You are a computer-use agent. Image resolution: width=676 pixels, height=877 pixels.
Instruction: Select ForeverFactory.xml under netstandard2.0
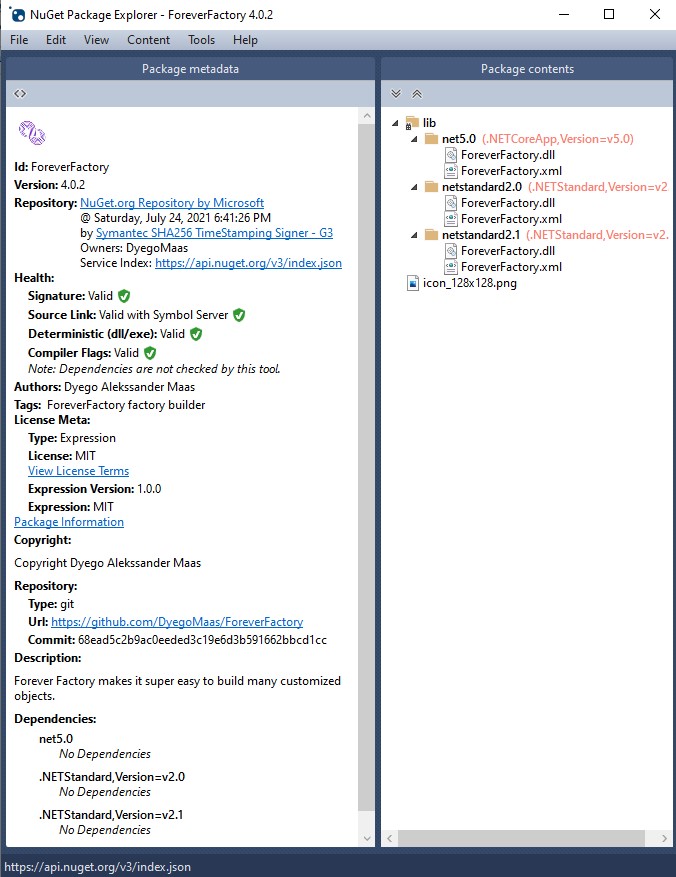pos(511,219)
